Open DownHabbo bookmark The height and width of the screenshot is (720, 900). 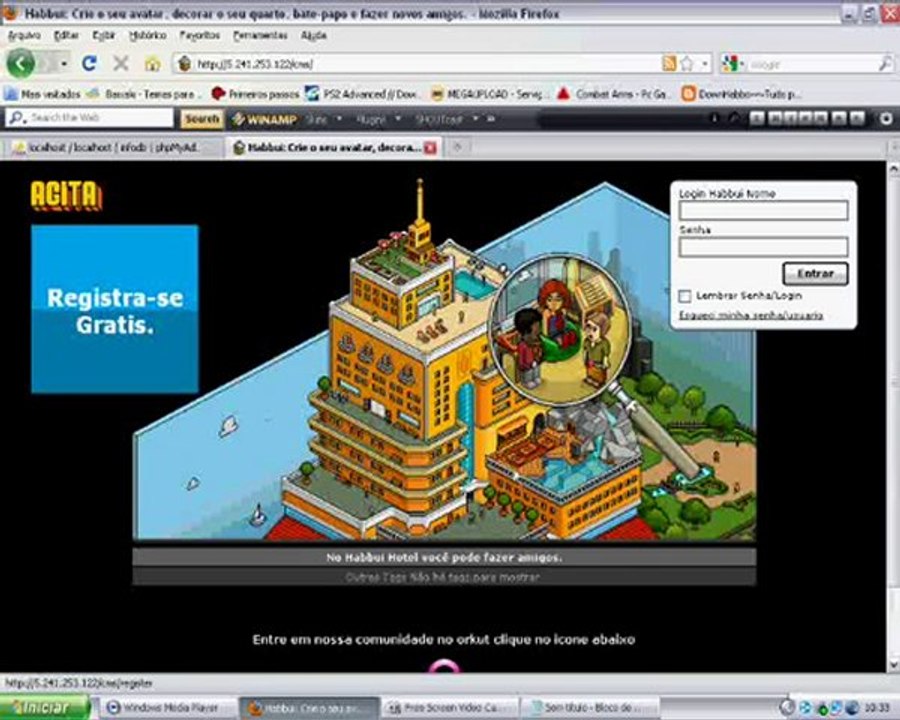point(742,94)
